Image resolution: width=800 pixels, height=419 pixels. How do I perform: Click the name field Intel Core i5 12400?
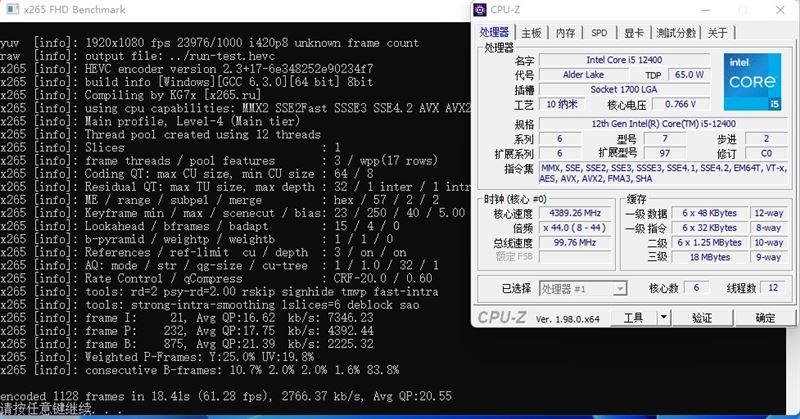click(624, 60)
